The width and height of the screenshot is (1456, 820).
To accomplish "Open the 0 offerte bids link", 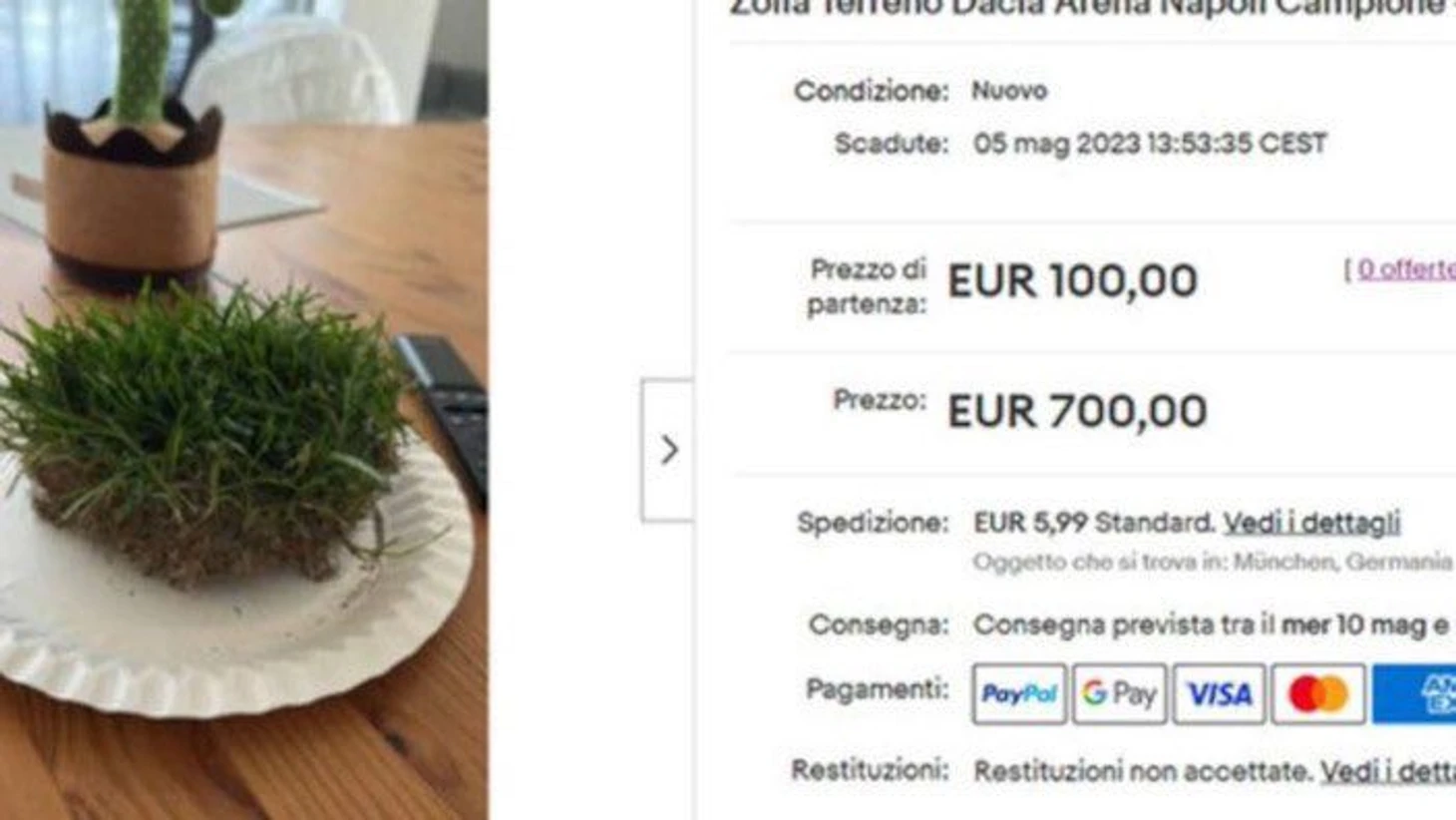I will [x=1406, y=268].
